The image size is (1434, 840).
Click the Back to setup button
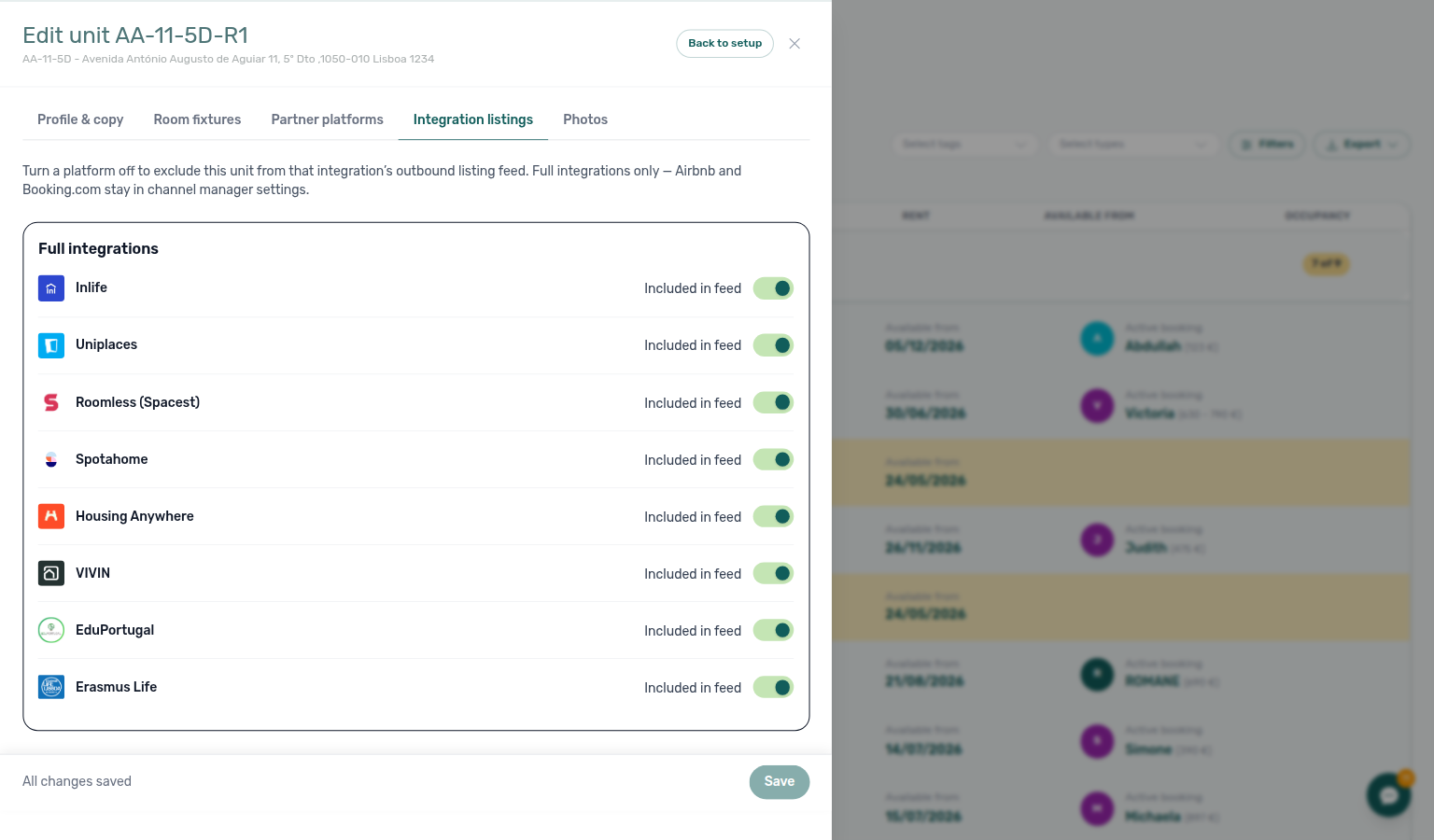click(725, 44)
